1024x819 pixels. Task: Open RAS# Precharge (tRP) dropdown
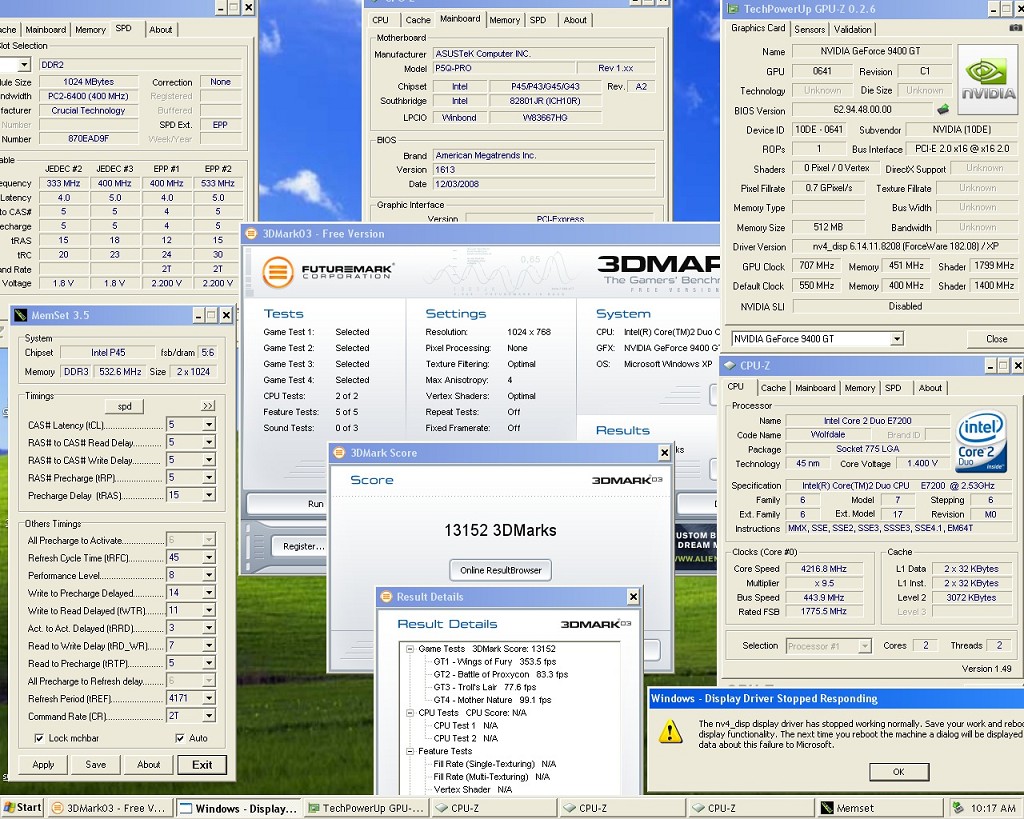[208, 478]
